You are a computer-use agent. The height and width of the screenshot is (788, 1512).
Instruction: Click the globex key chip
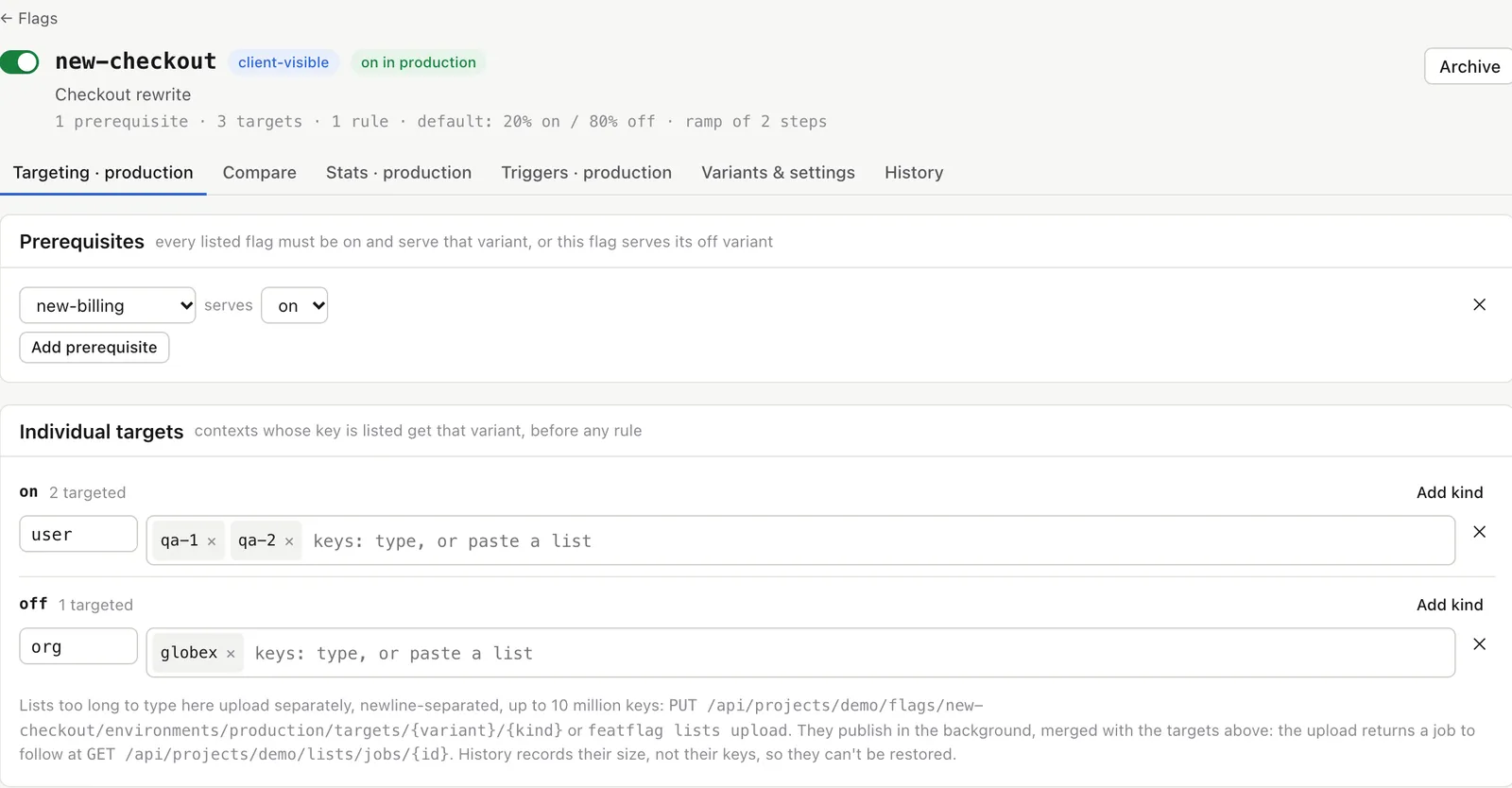pos(198,653)
